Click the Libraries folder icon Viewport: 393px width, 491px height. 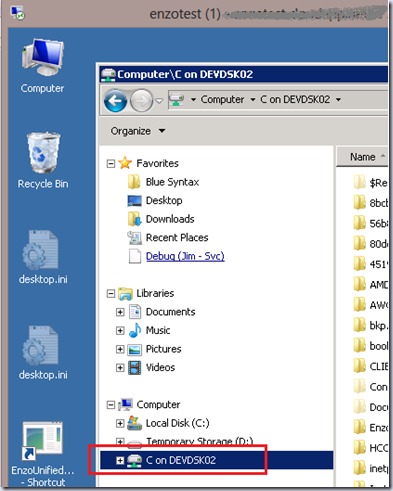(125, 293)
